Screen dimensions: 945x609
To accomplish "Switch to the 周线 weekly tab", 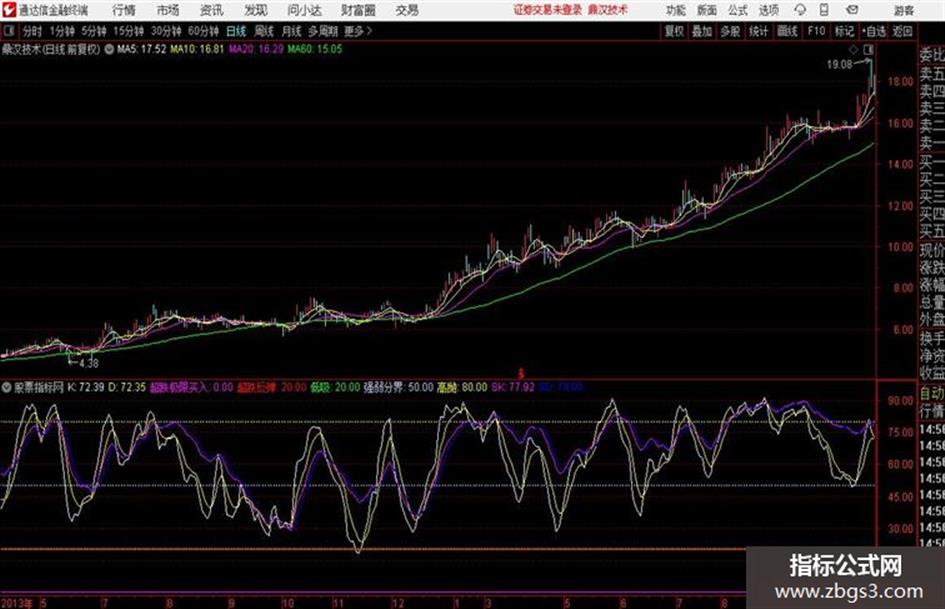I will (x=263, y=31).
